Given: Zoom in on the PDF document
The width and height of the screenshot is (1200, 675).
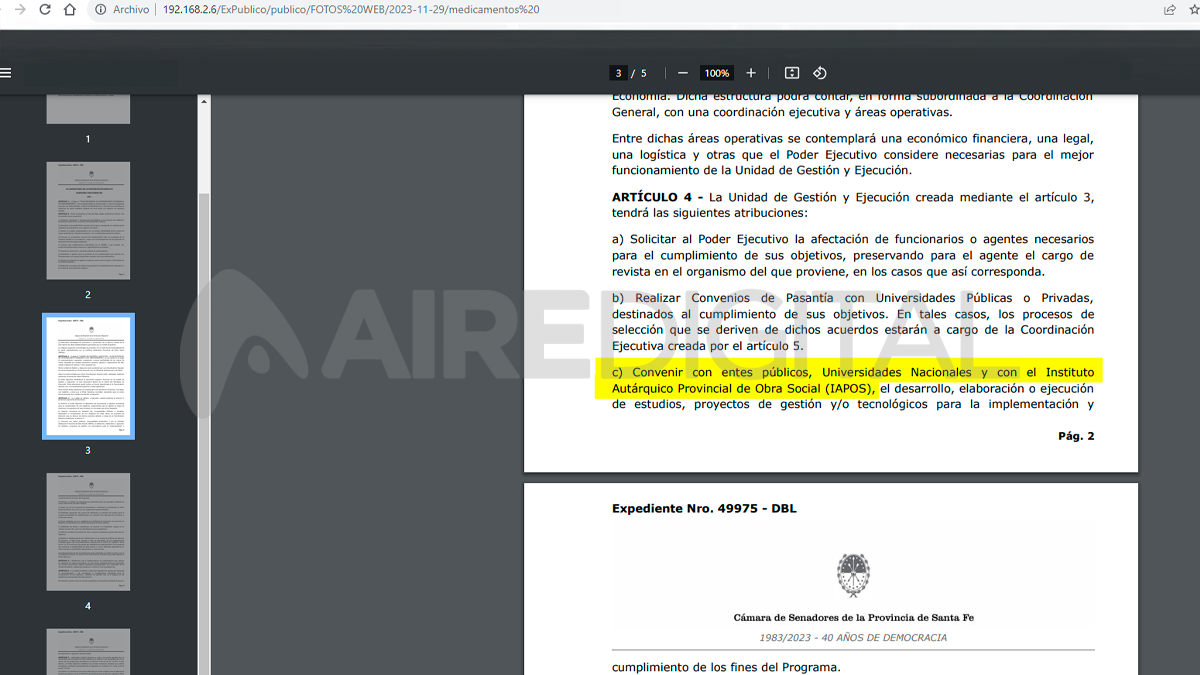Looking at the screenshot, I should [751, 72].
